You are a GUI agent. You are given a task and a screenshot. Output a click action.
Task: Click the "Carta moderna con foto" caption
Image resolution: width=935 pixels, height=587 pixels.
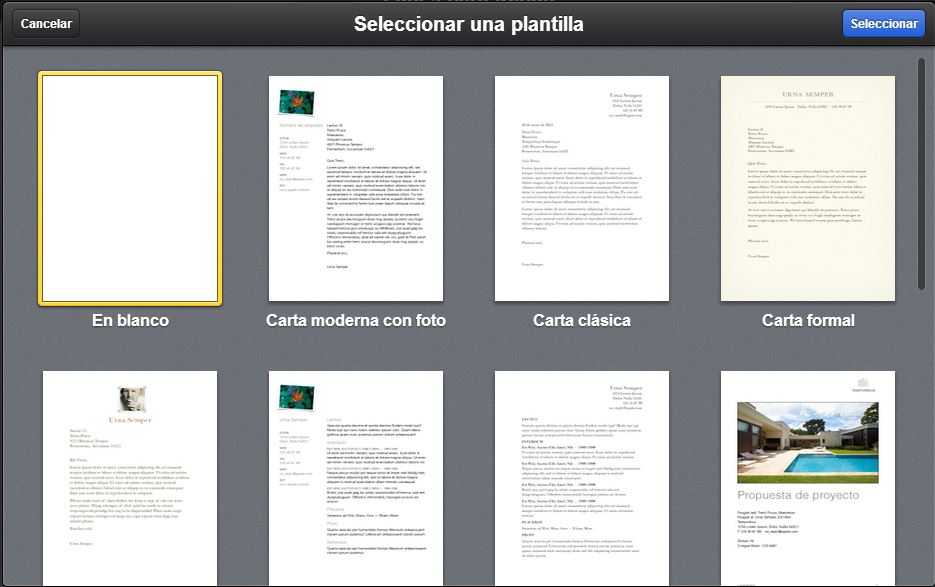click(x=356, y=321)
